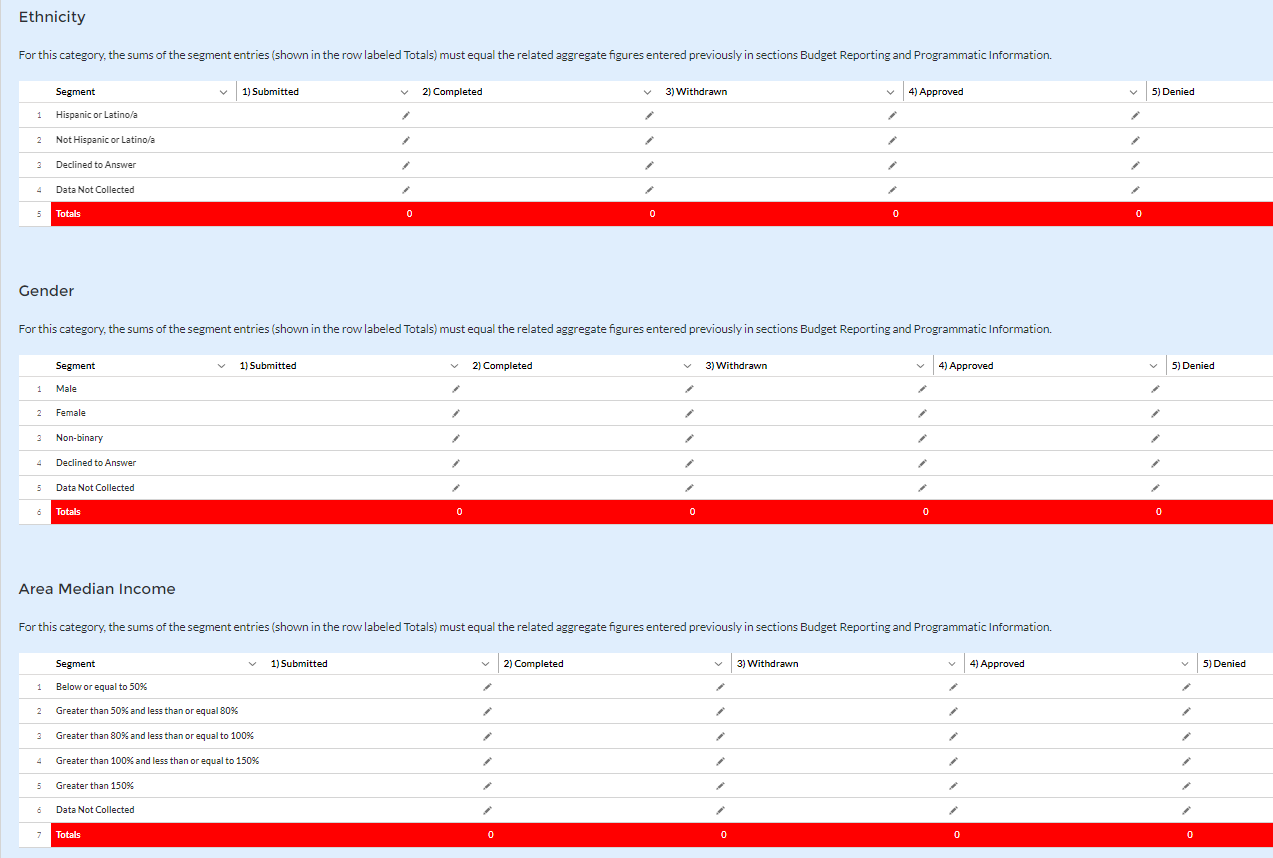
Task: Edit Submitted for Hispanic or Latino/a row
Action: point(406,116)
